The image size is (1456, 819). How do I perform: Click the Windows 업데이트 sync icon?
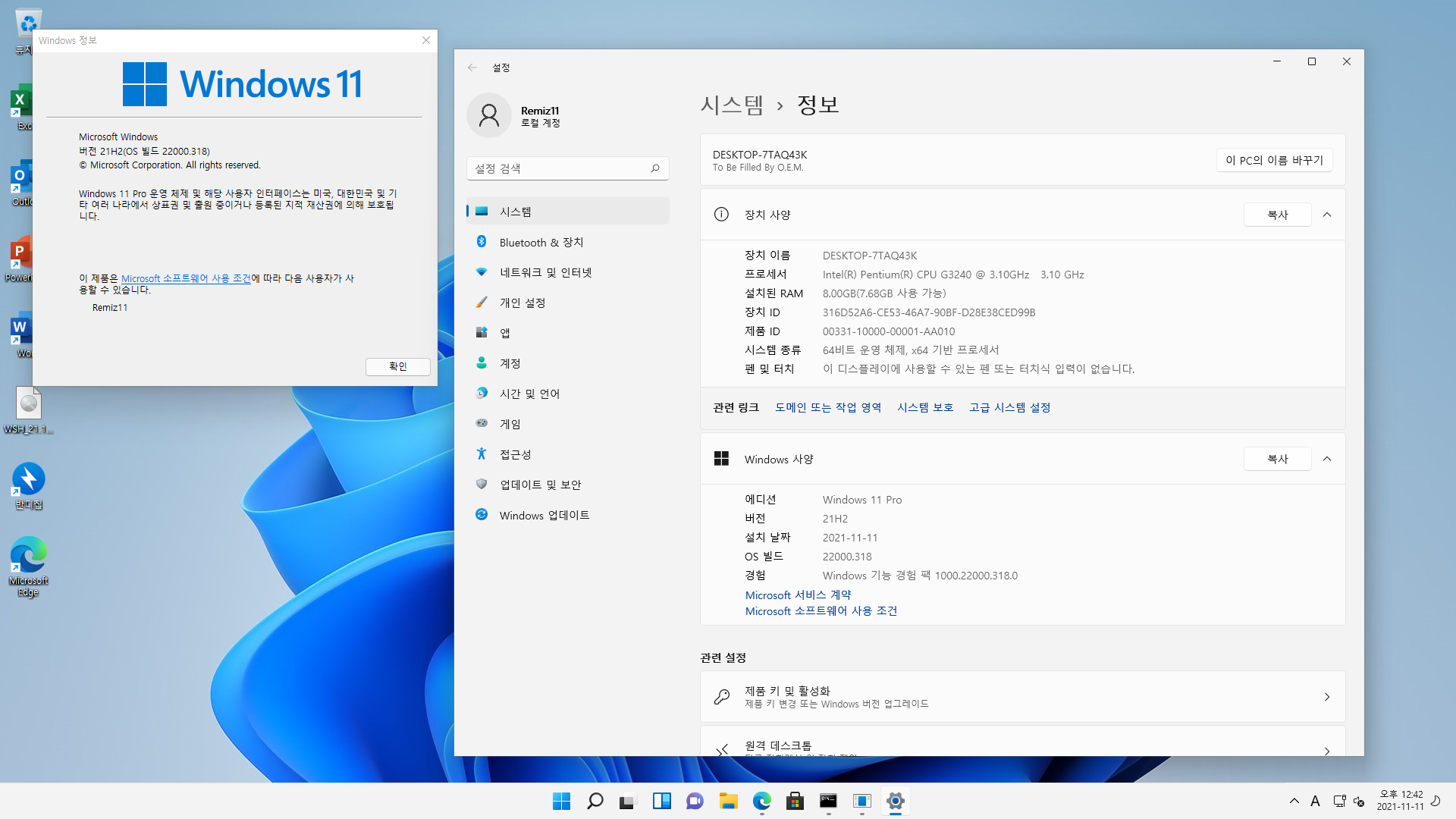pos(482,514)
